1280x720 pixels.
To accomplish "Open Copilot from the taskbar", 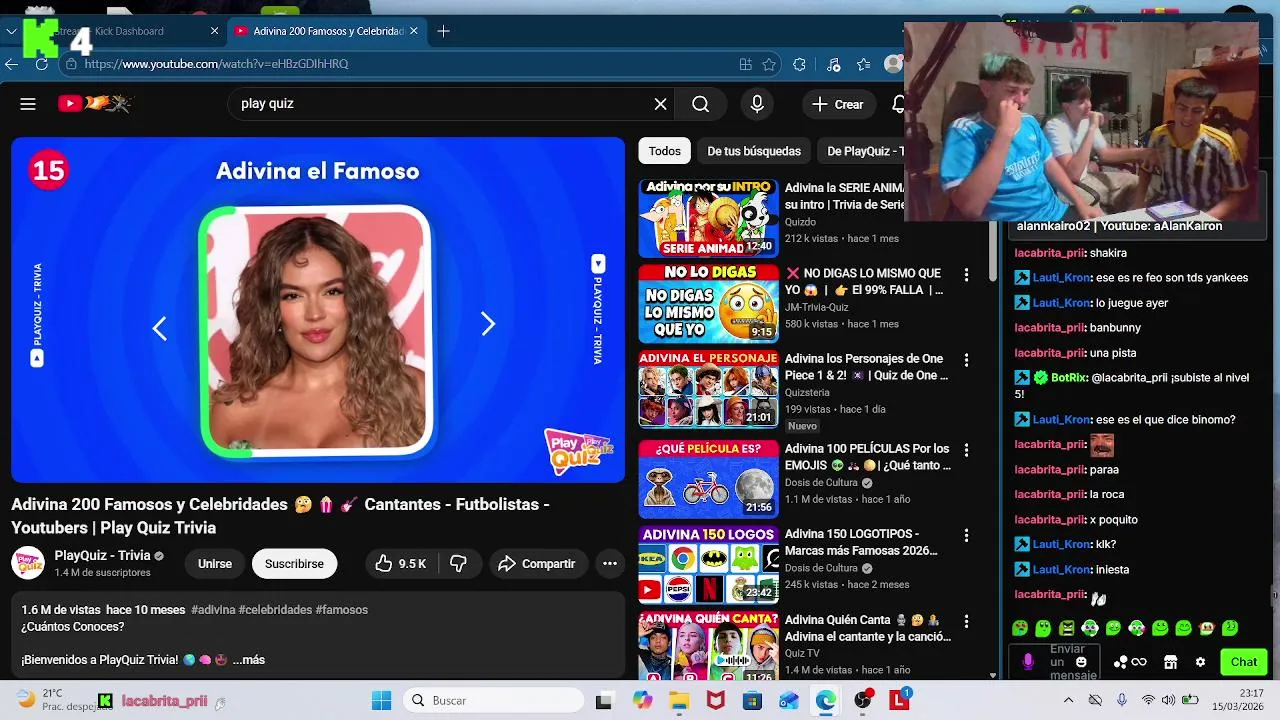I will [642, 701].
